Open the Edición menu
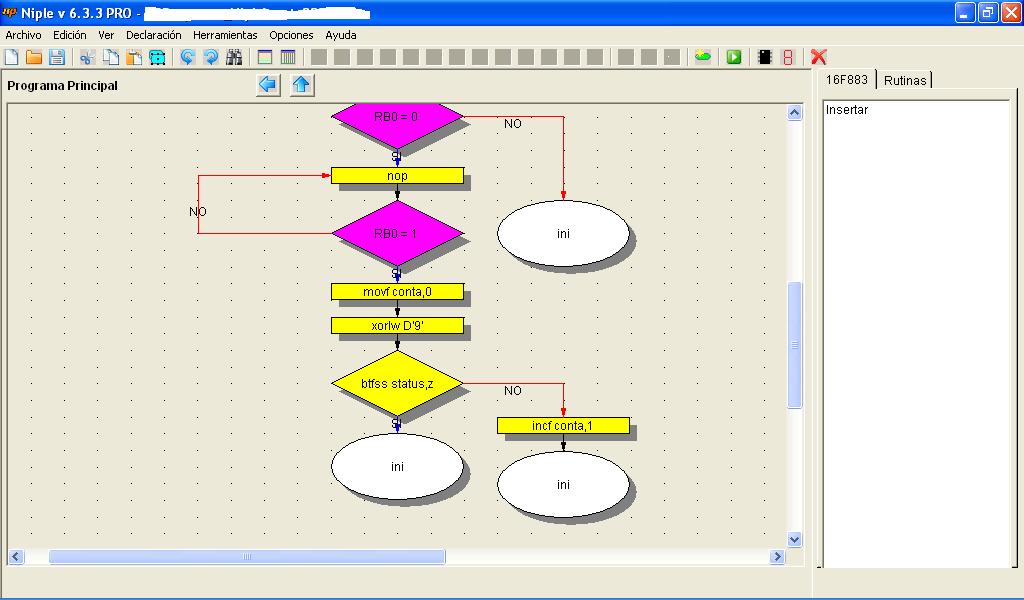This screenshot has width=1024, height=600. [x=70, y=35]
